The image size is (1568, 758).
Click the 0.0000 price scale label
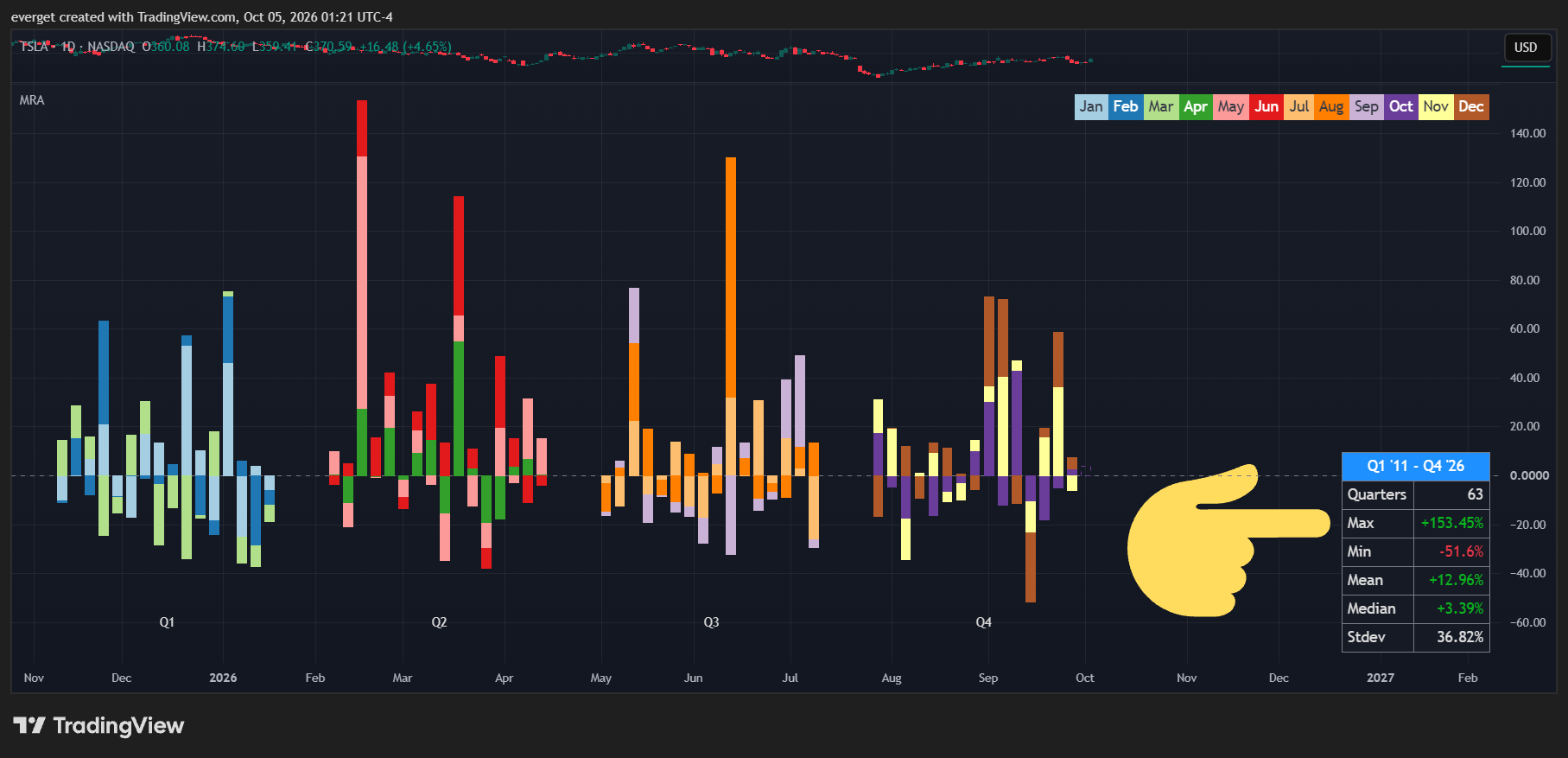(x=1529, y=475)
